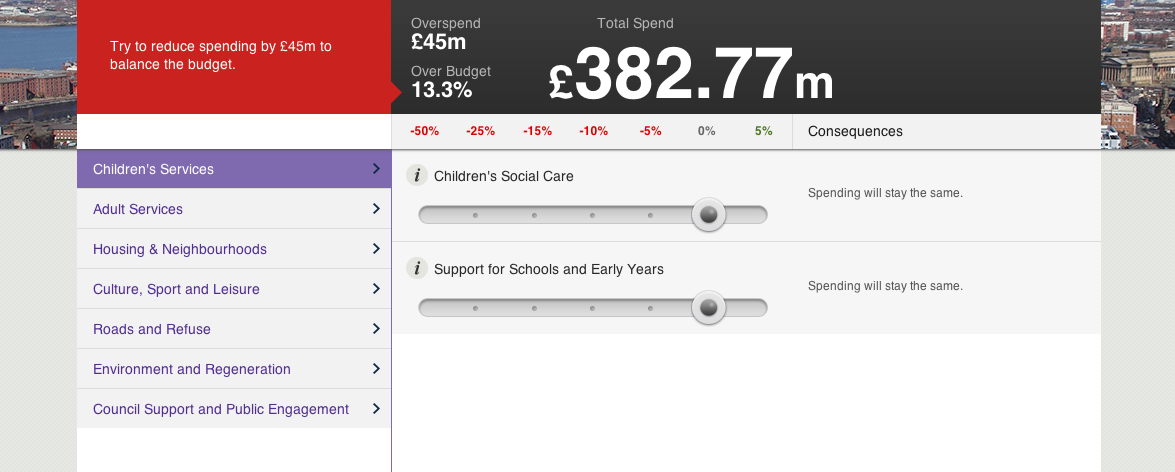Viewport: 1175px width, 472px height.
Task: Click Culture, Sport and Leisure chevron
Action: [x=376, y=289]
